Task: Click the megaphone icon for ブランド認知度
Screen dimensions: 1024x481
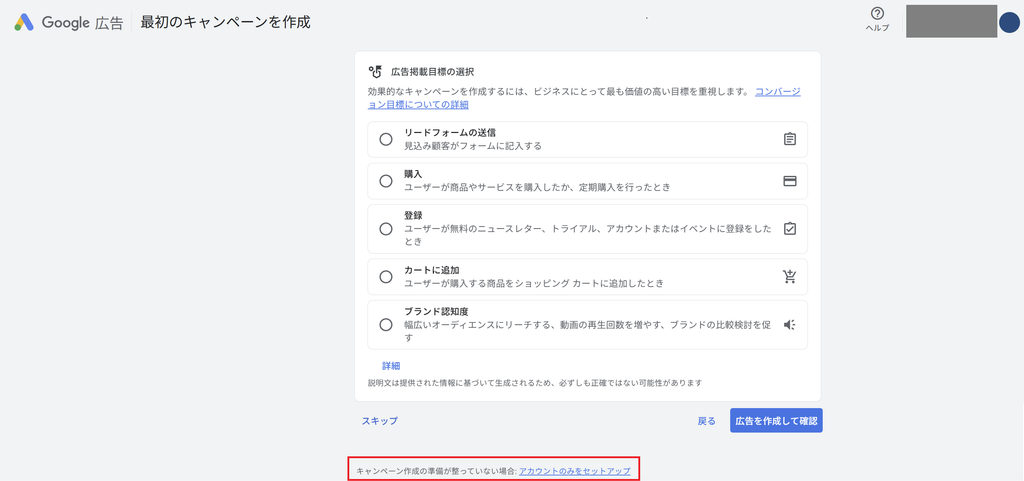Action: pos(790,324)
